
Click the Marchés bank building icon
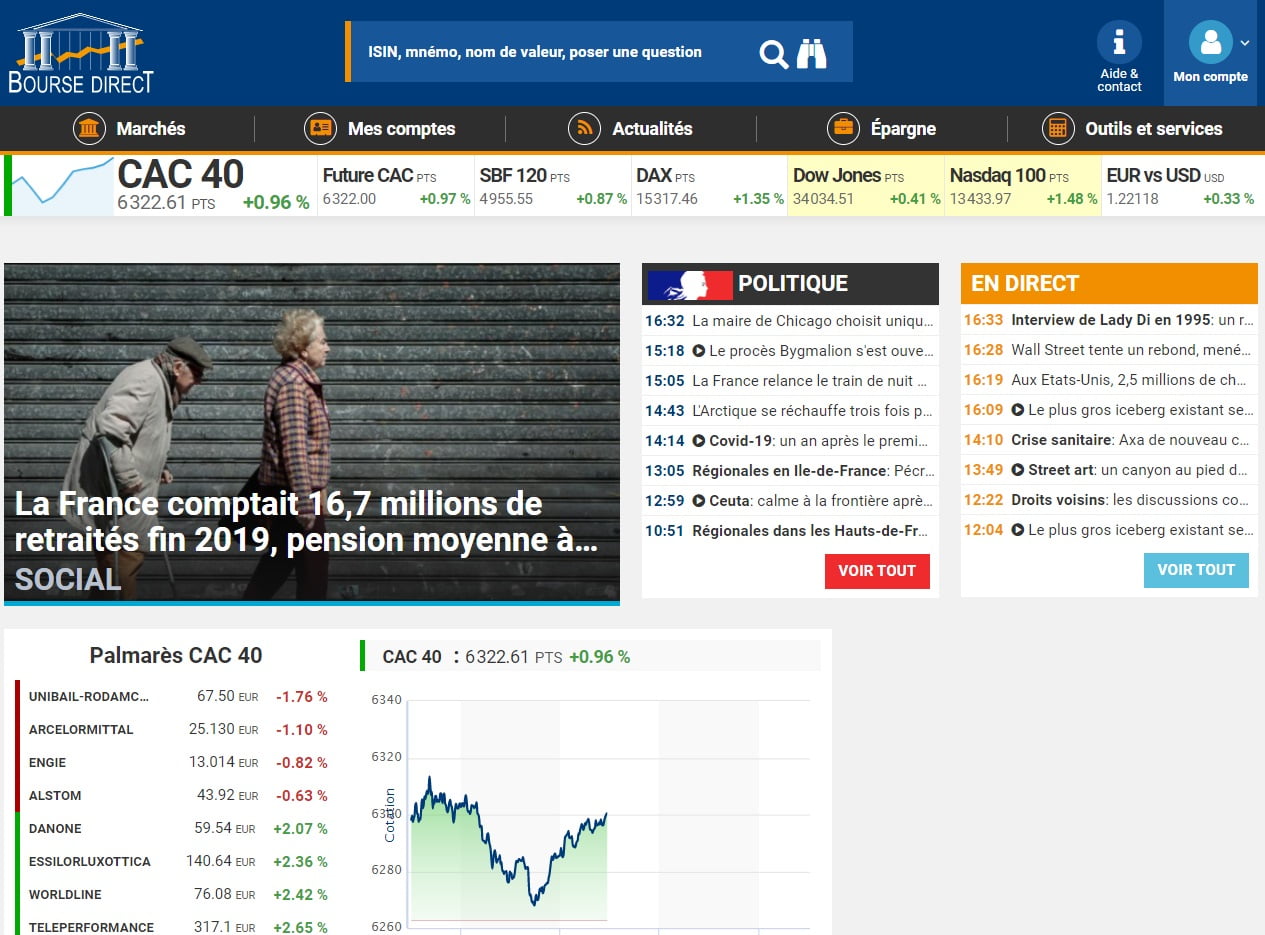(90, 129)
